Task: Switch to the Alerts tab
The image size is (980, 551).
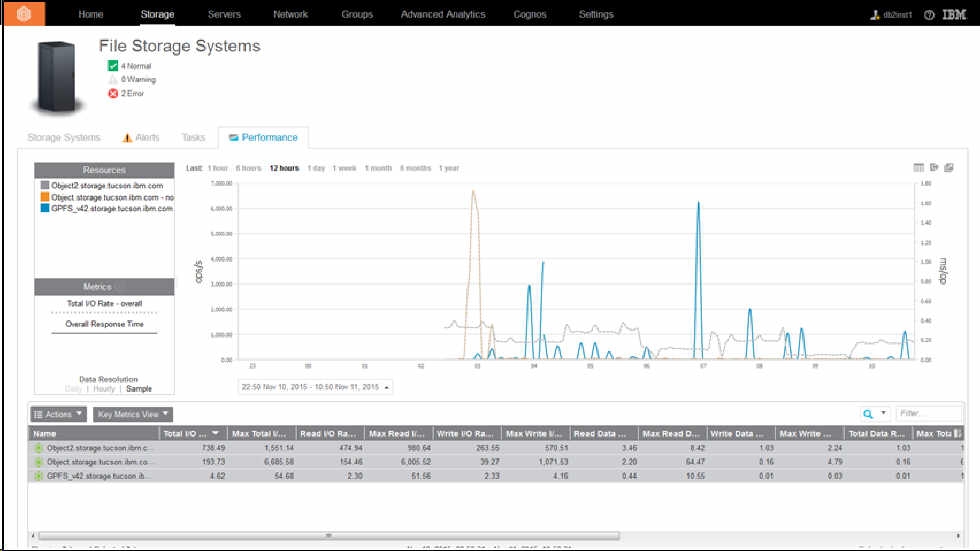Action: [140, 137]
